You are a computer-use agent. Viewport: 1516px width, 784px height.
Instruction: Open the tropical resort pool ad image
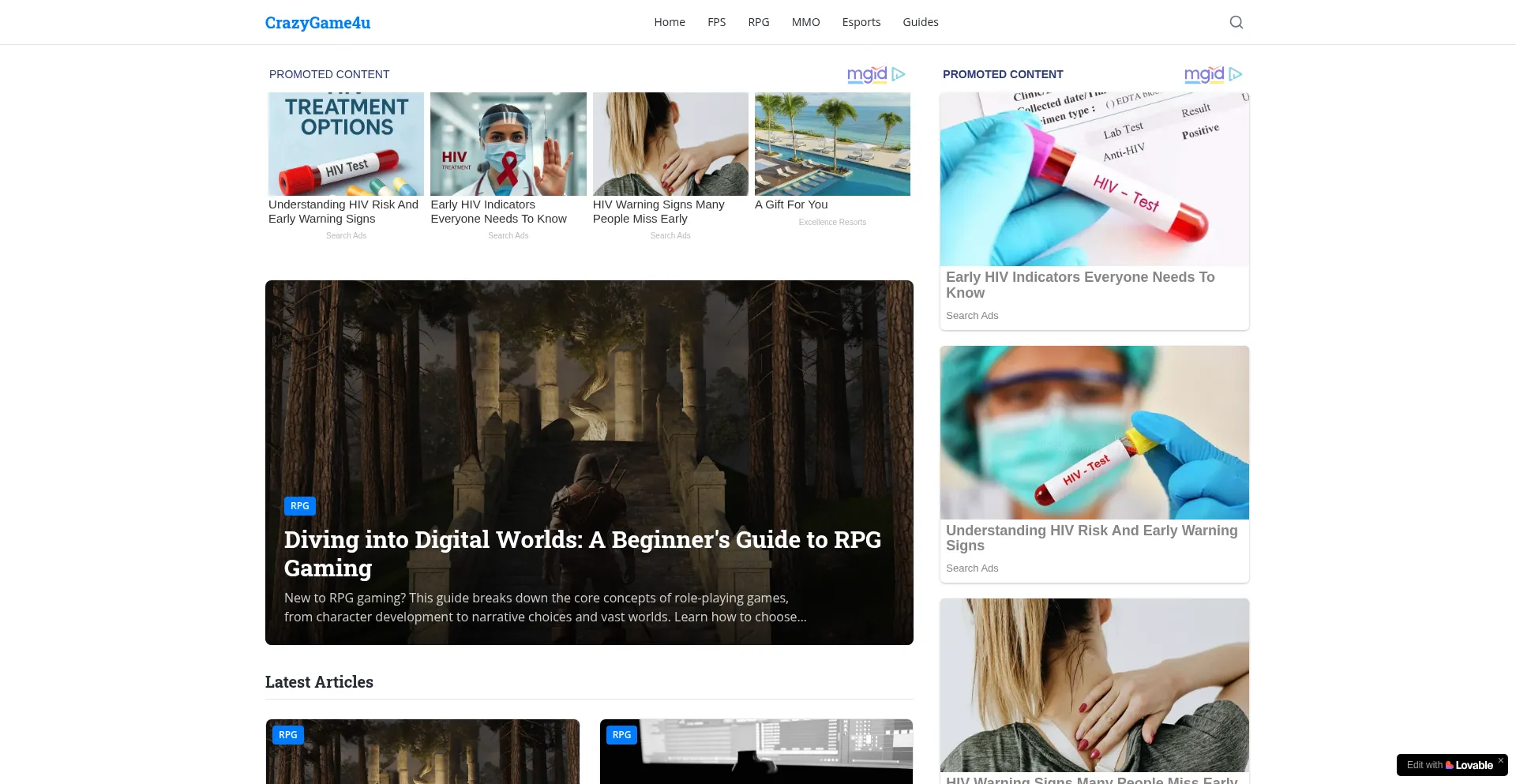[x=832, y=144]
